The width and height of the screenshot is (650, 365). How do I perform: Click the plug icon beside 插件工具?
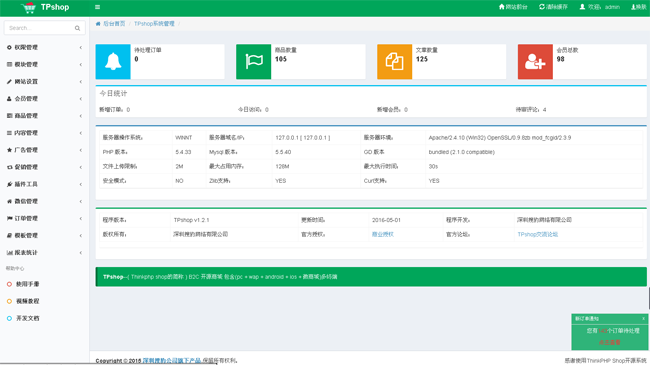[x=9, y=184]
